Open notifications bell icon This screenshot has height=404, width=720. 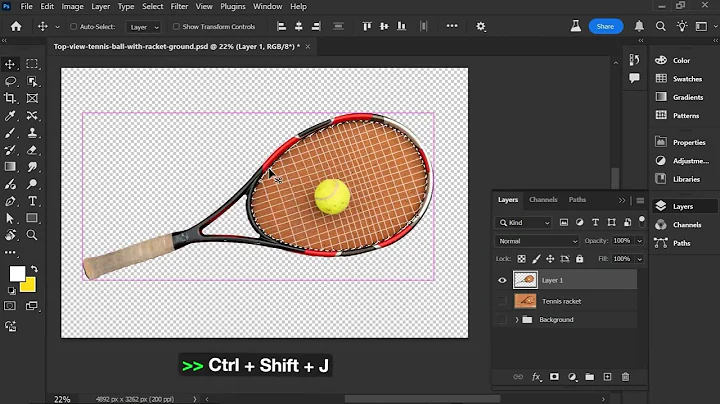click(639, 26)
